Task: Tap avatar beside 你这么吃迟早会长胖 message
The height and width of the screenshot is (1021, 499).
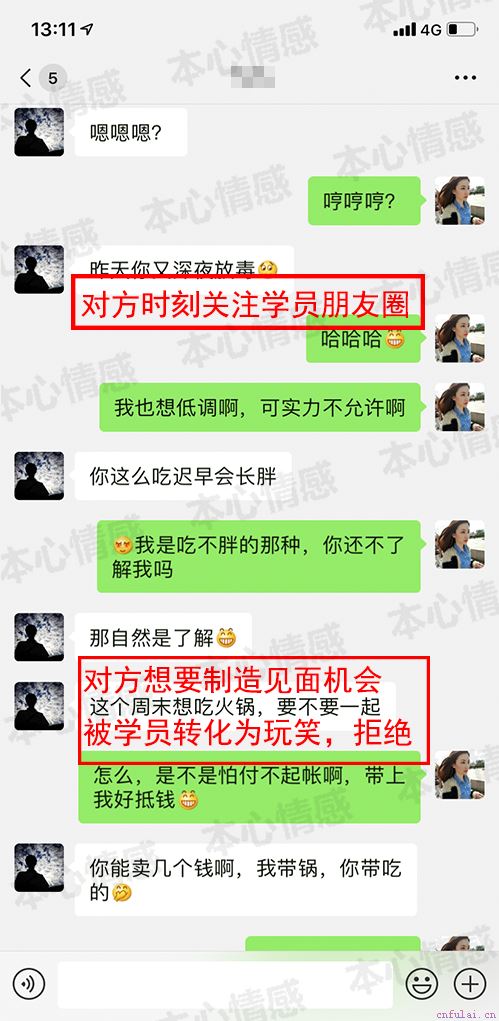Action: [x=39, y=476]
